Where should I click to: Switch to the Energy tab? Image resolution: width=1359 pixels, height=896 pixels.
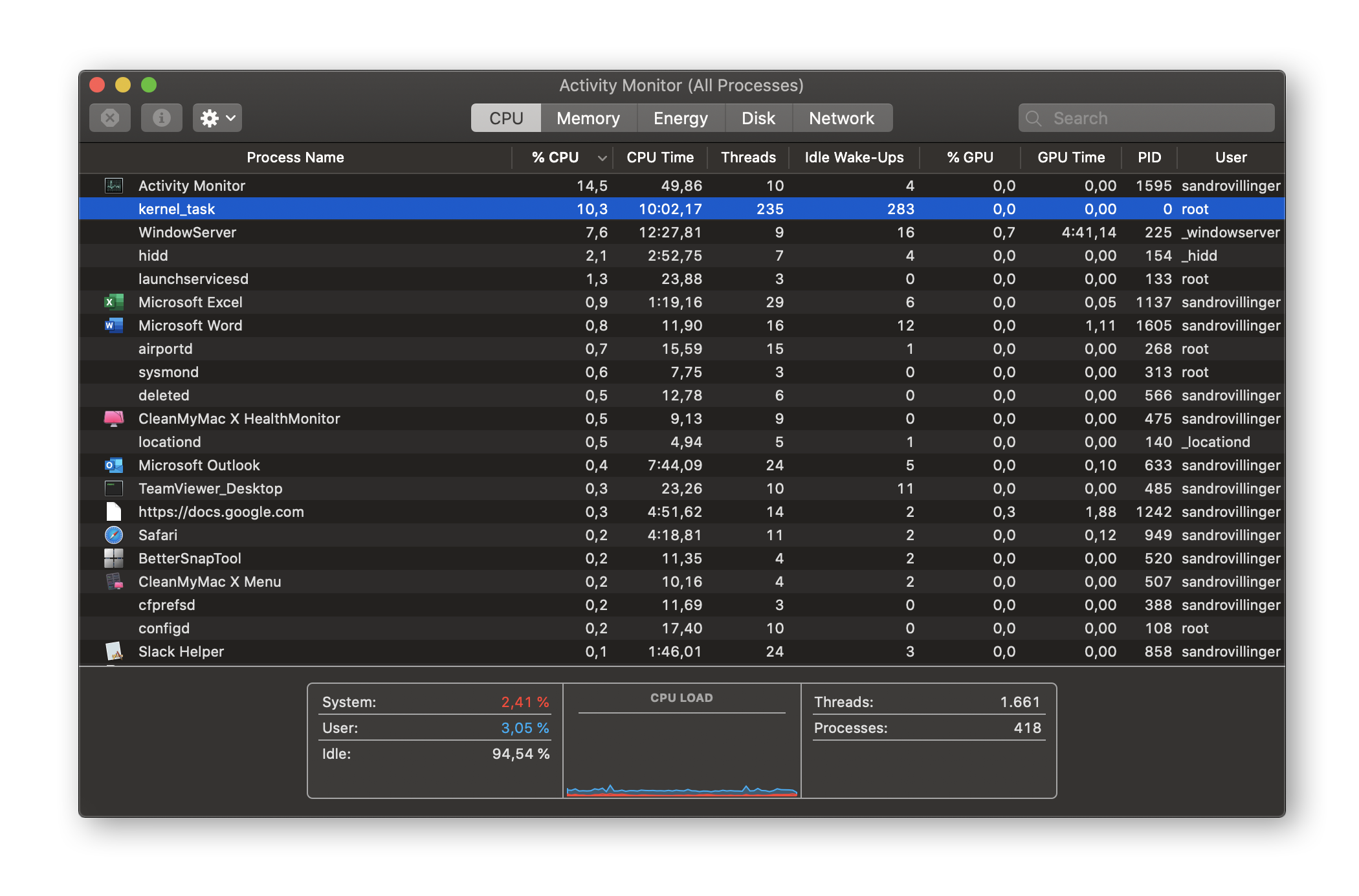pyautogui.click(x=680, y=118)
